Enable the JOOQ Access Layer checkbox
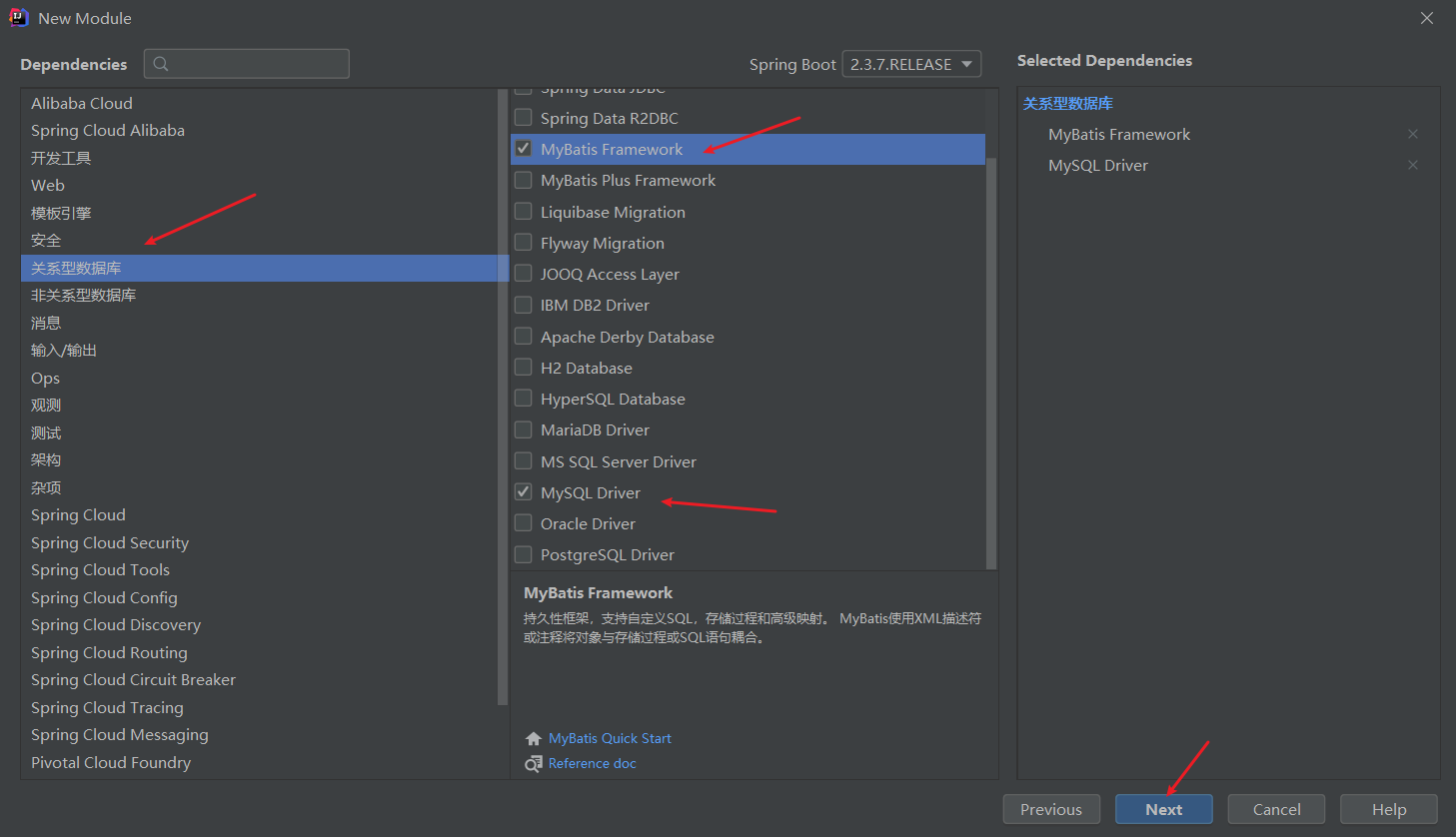 523,274
